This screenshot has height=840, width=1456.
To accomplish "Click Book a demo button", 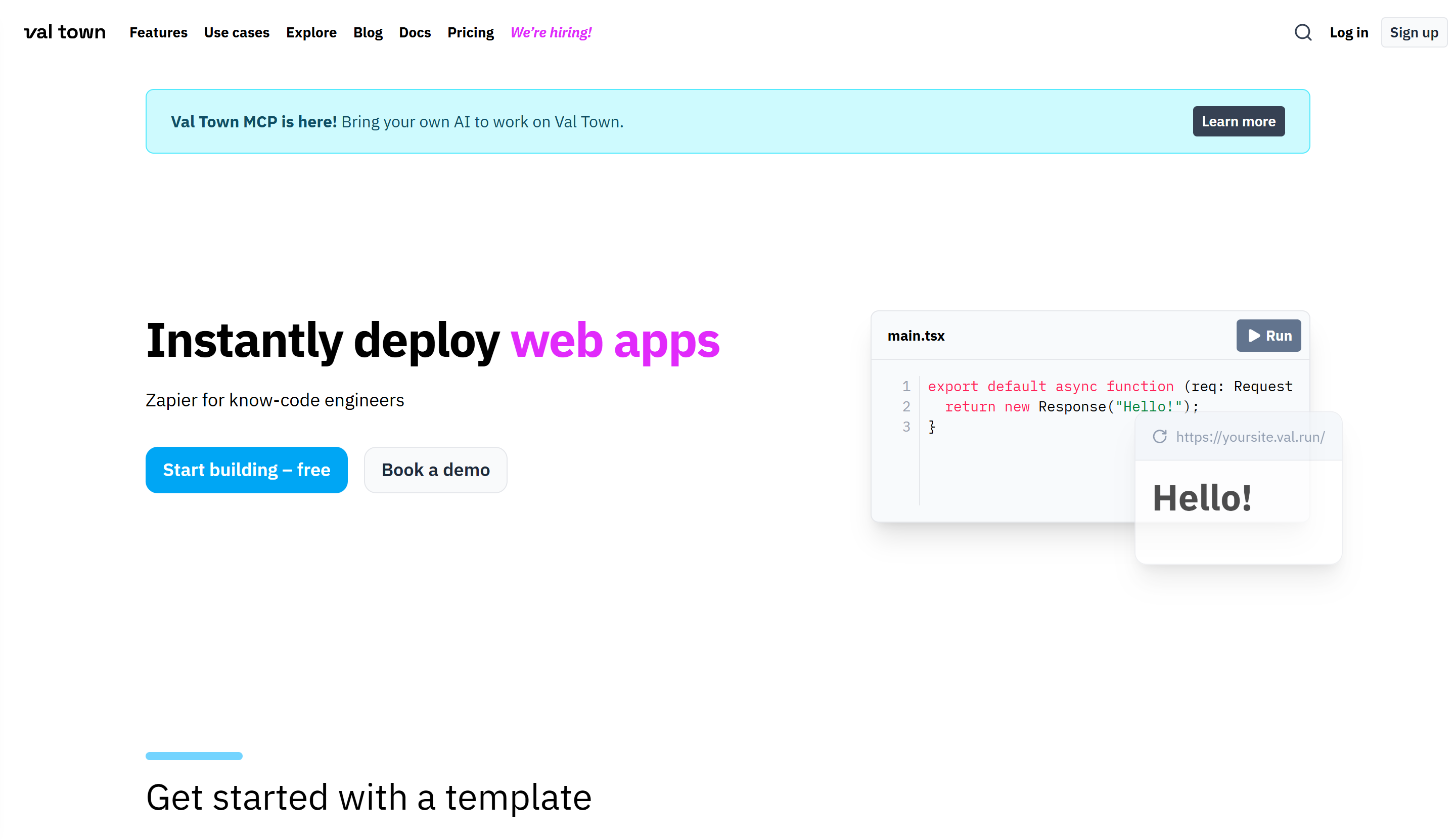I will 435,470.
